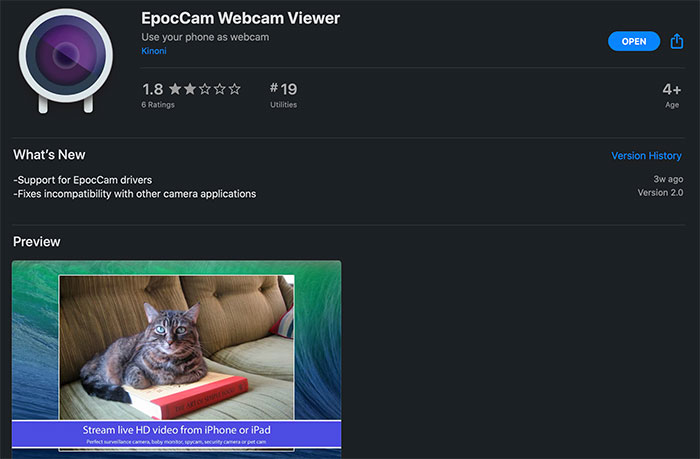Click the 1.8 rating score

pyautogui.click(x=153, y=89)
